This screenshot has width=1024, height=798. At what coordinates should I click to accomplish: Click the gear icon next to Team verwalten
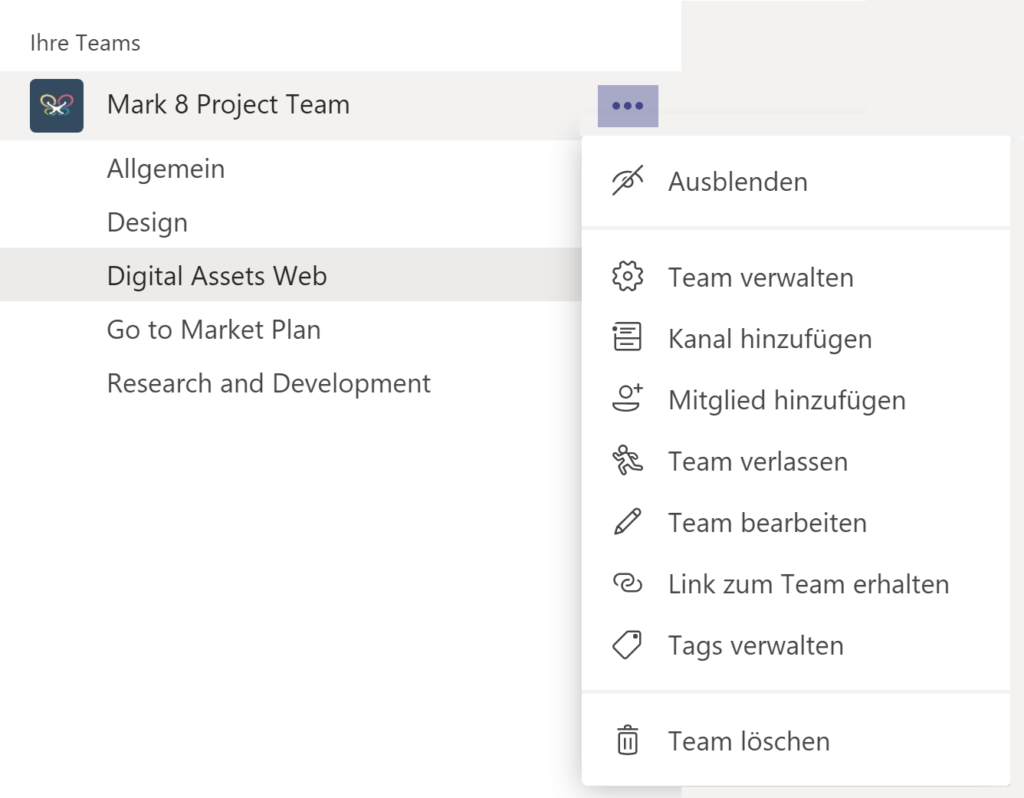pos(627,277)
